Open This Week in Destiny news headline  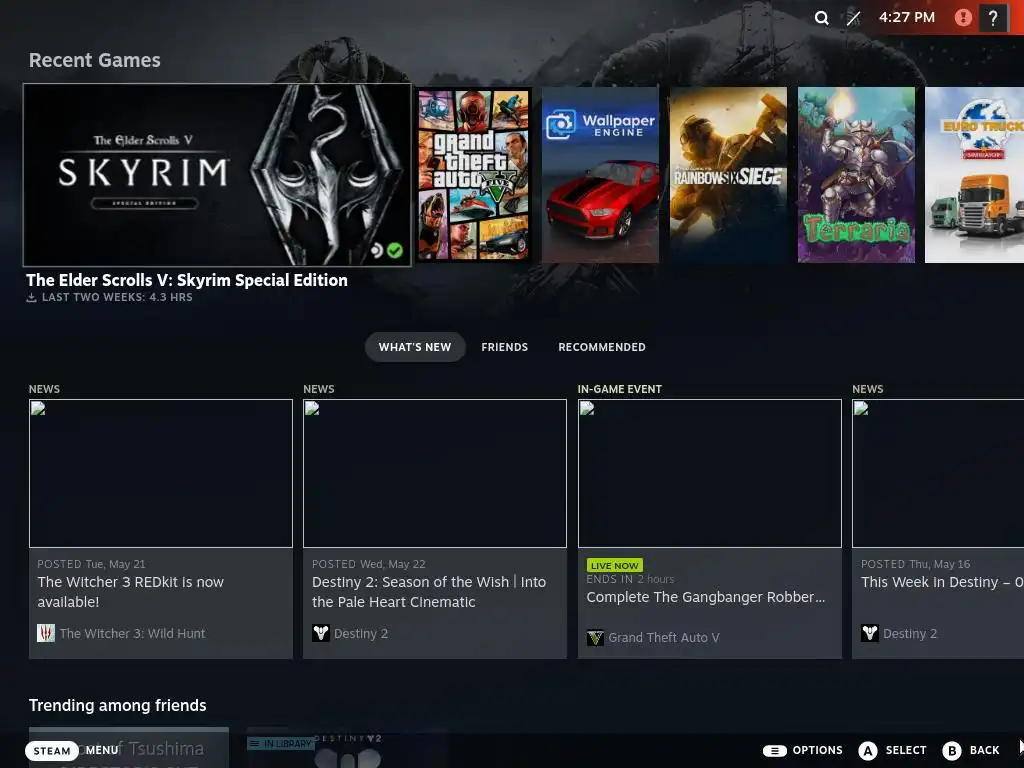coord(942,582)
